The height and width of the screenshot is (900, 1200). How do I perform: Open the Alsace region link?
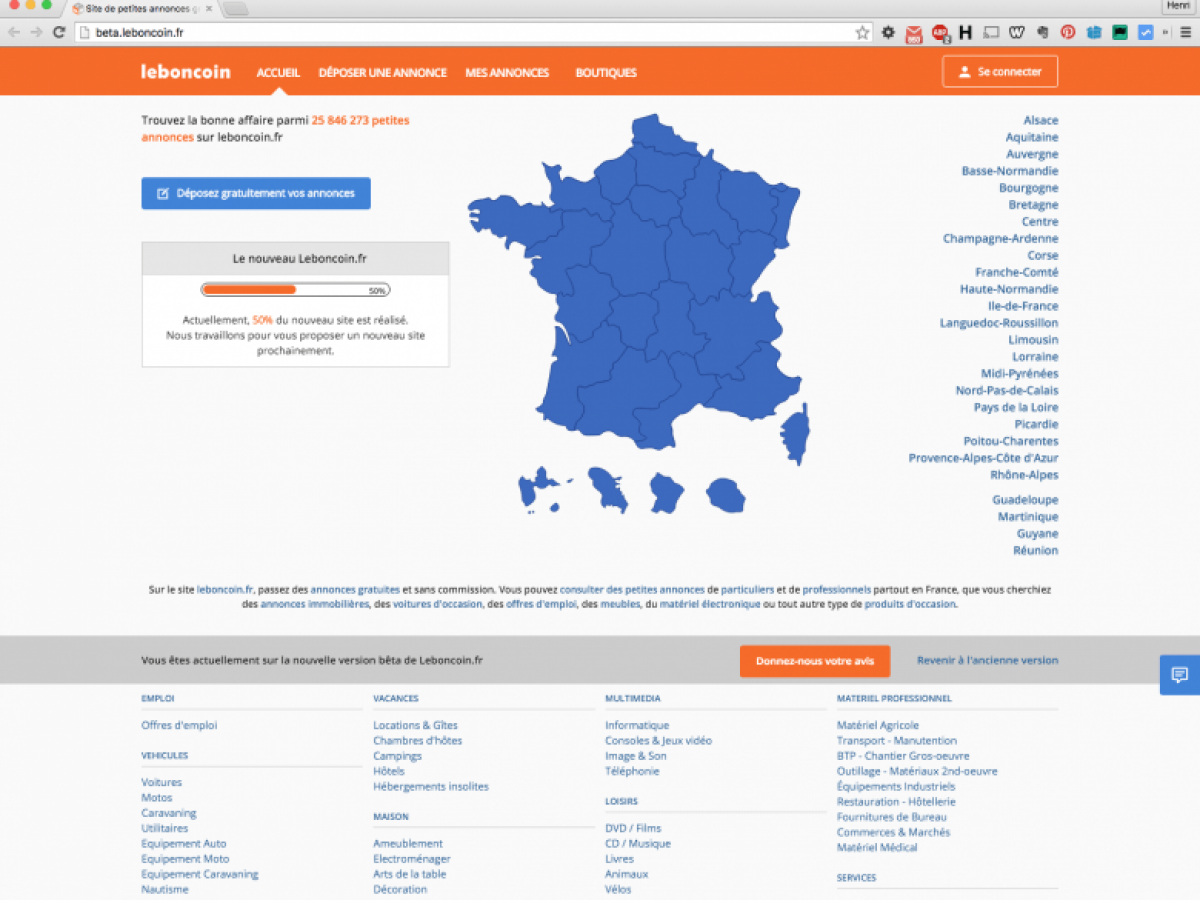(x=1041, y=121)
